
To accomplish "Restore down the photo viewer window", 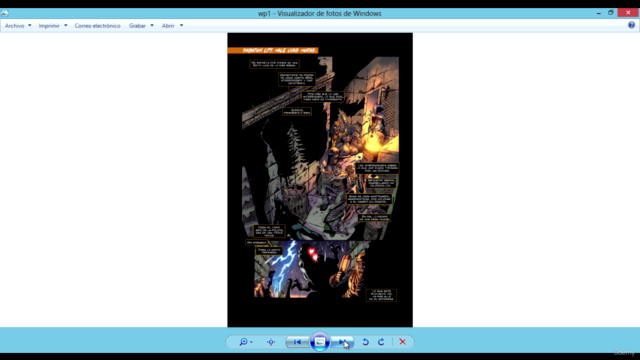I will pyautogui.click(x=611, y=13).
